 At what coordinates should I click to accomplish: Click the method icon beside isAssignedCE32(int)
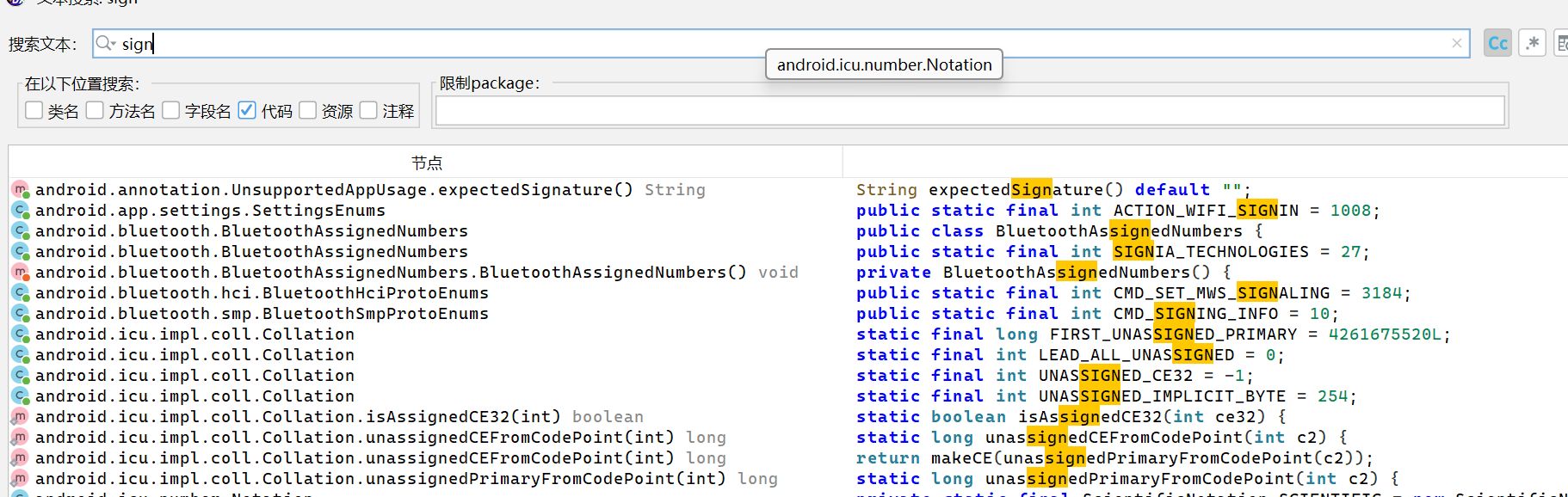(20, 417)
